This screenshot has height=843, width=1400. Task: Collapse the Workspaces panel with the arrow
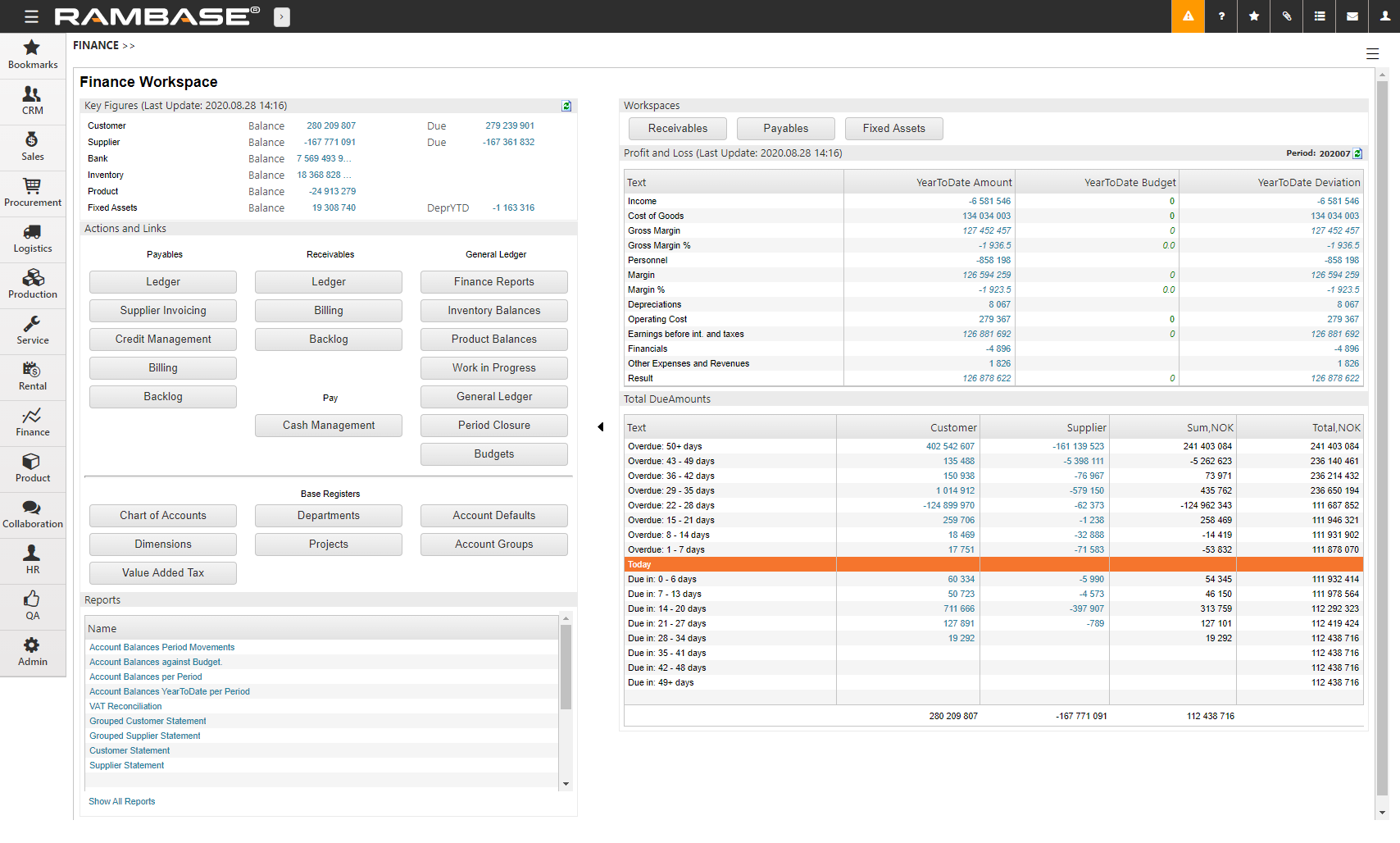tap(601, 427)
